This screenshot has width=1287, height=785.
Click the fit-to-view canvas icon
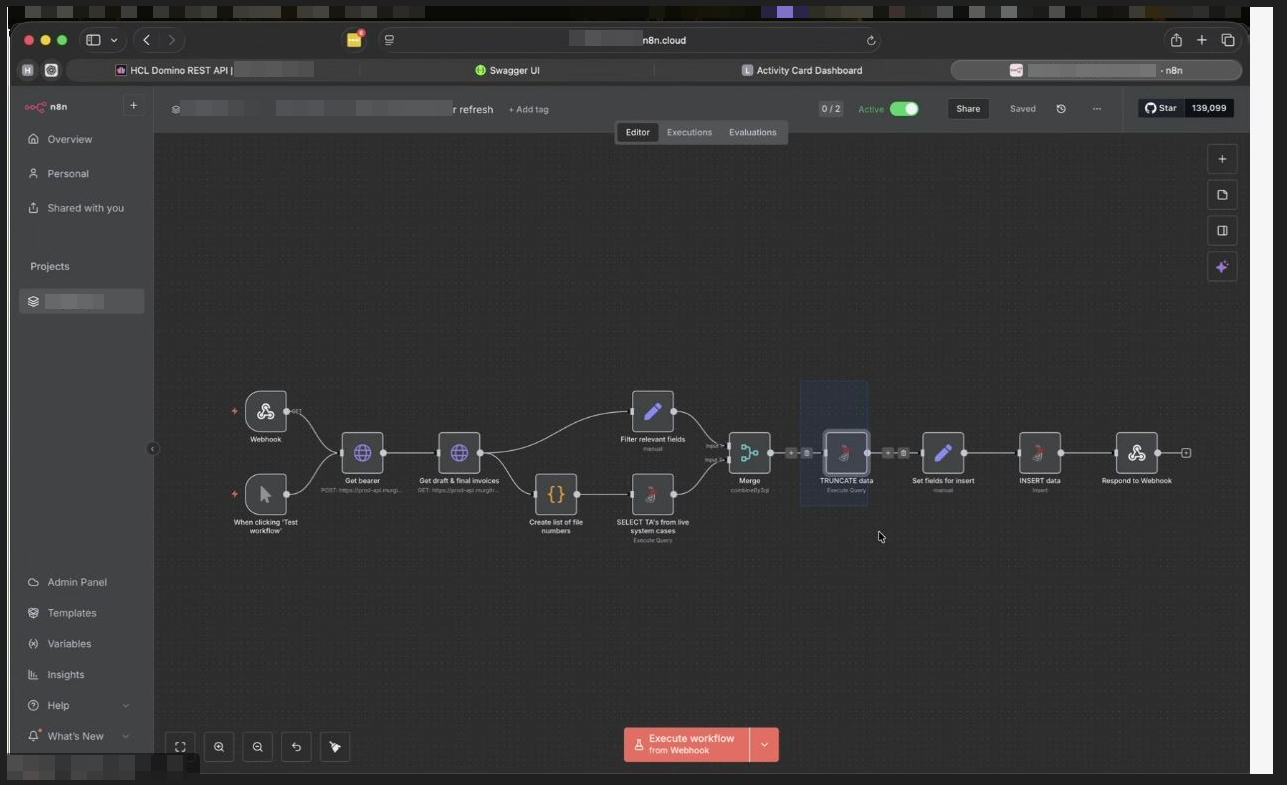(x=180, y=746)
